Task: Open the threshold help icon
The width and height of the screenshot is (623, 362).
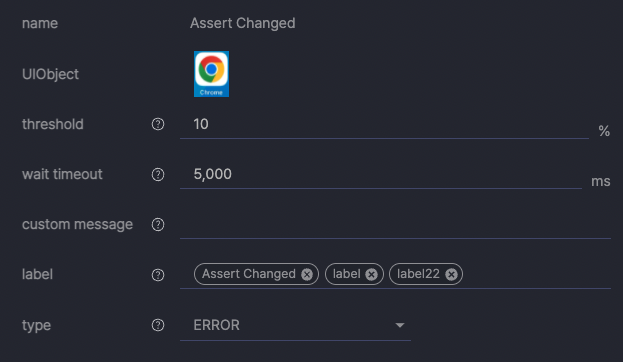Action: tap(158, 124)
